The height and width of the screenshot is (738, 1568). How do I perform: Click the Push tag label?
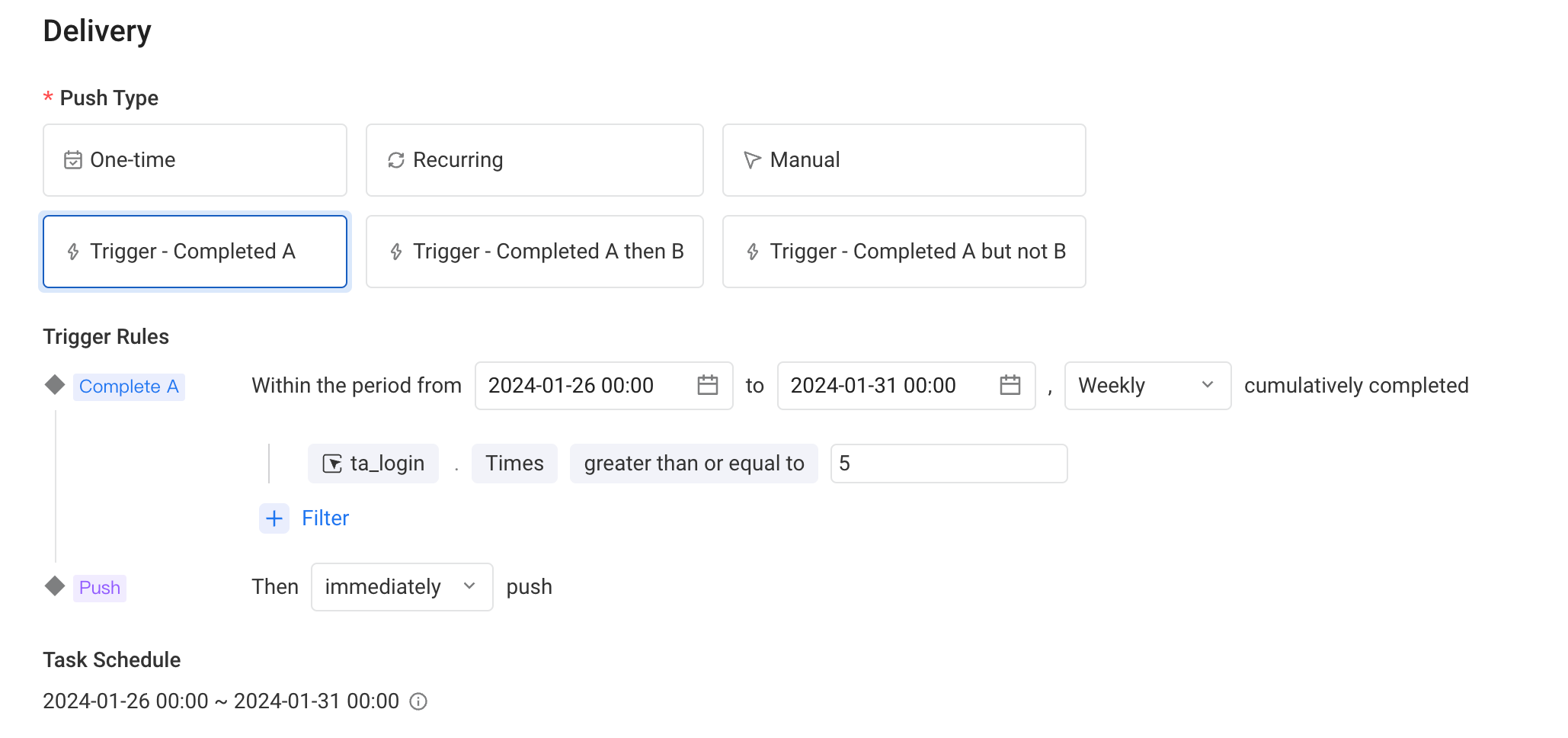click(100, 588)
